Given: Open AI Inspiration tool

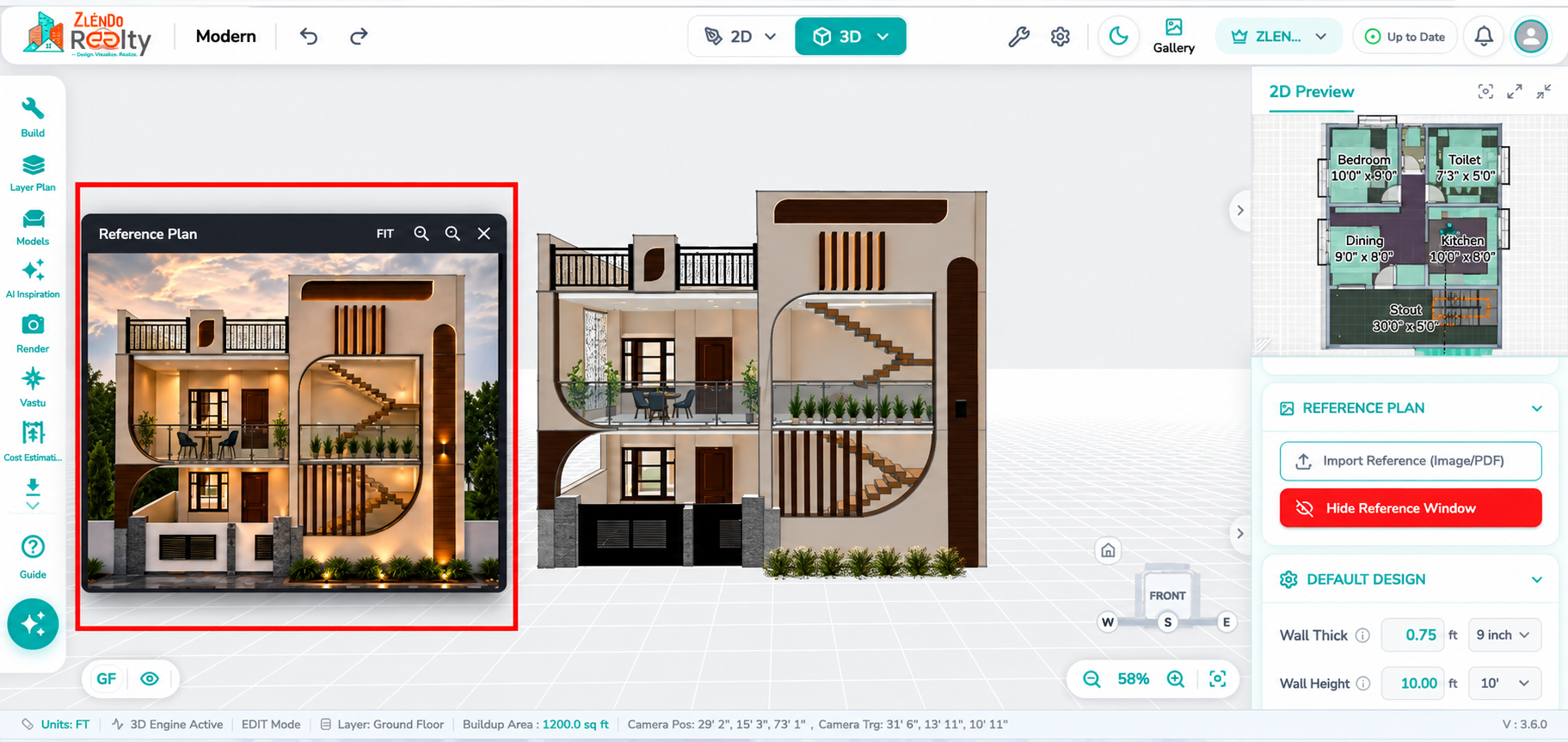Looking at the screenshot, I should 33,279.
